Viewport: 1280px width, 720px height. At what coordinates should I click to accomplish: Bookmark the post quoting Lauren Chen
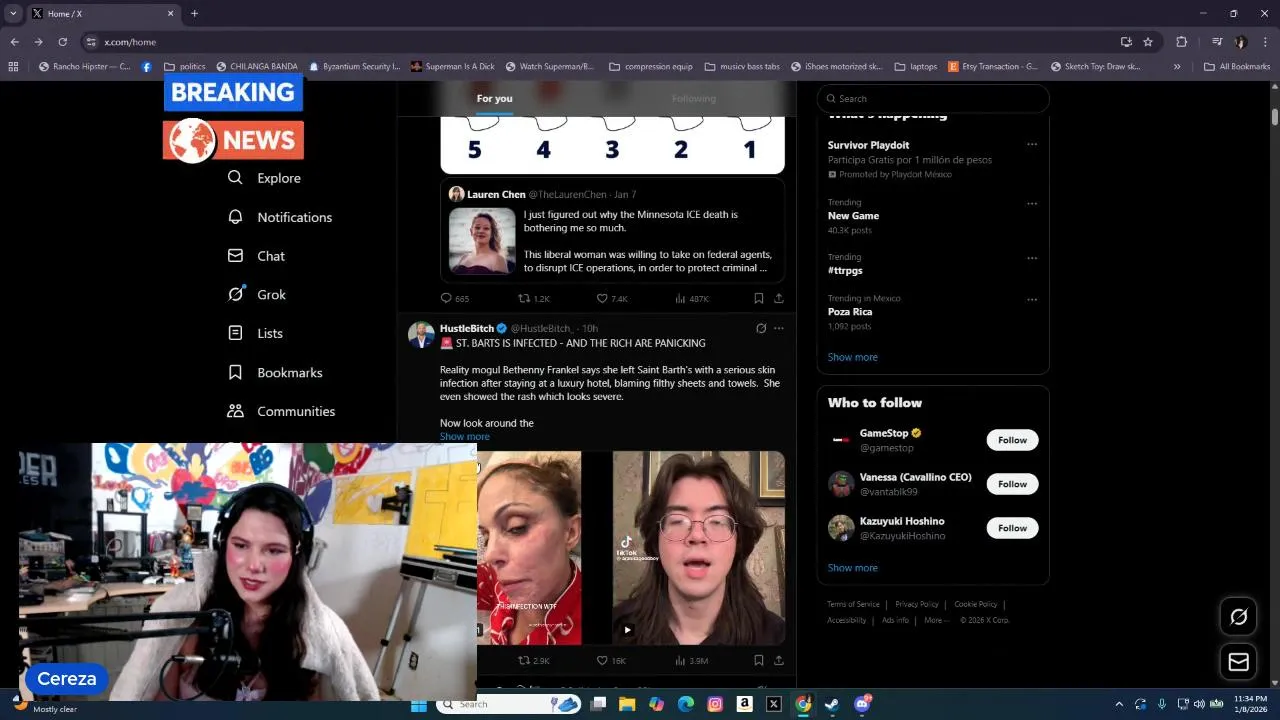(x=758, y=298)
